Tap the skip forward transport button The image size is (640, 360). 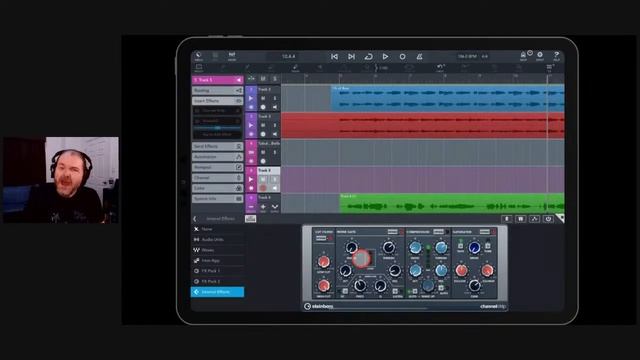(351, 57)
